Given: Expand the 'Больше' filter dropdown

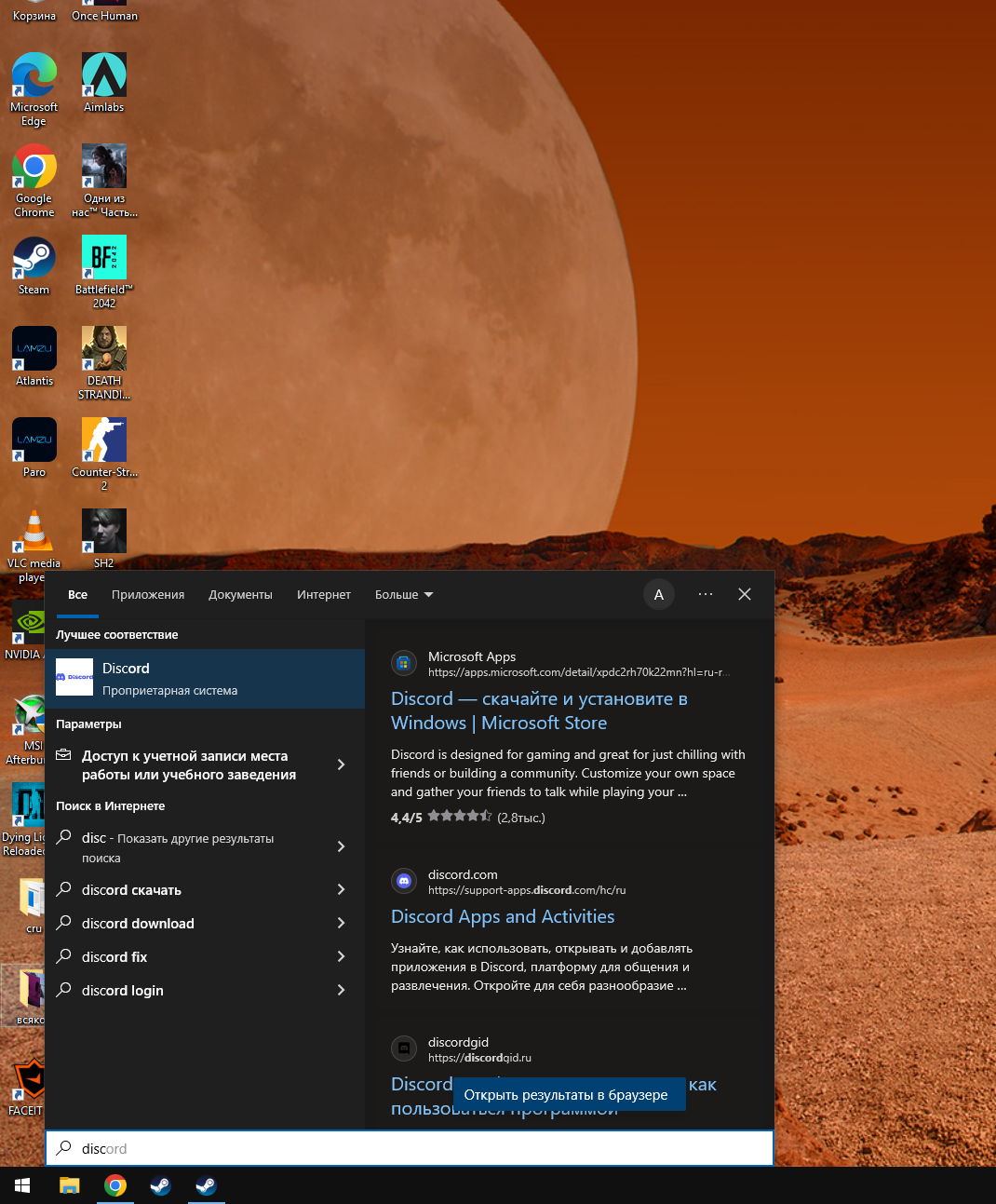Looking at the screenshot, I should coord(404,595).
